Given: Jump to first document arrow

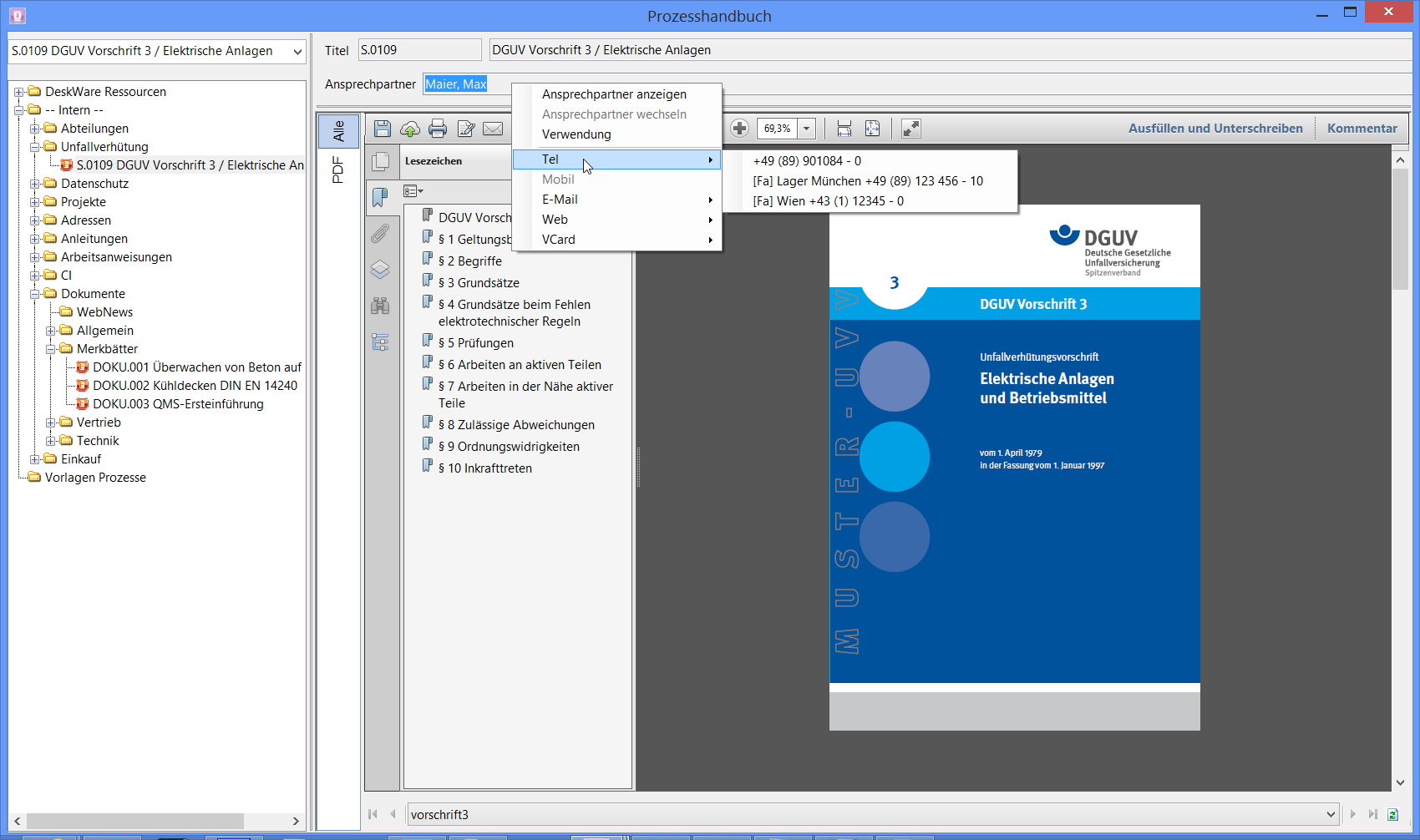Looking at the screenshot, I should pyautogui.click(x=373, y=814).
